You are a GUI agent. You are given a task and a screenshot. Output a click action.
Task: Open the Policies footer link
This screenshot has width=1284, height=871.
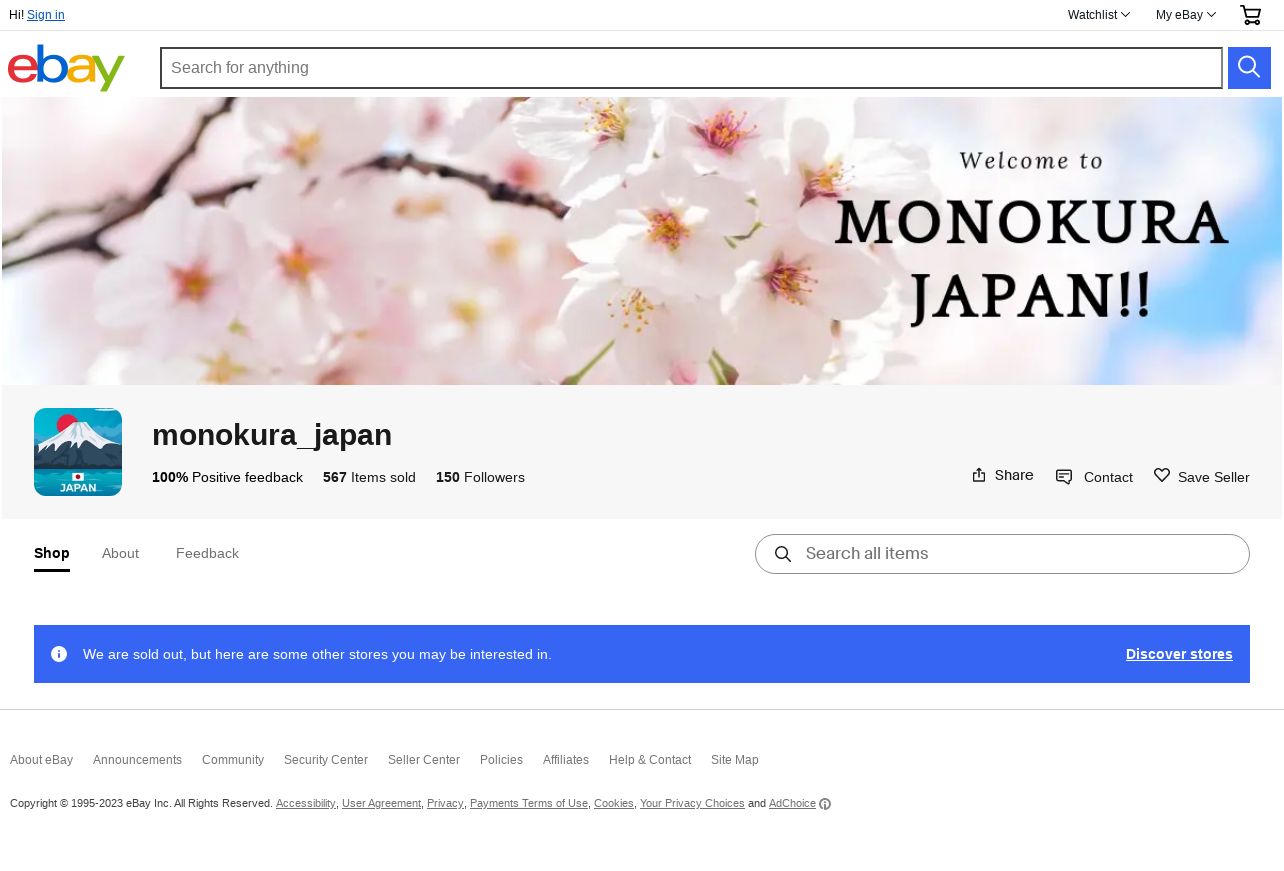click(501, 760)
